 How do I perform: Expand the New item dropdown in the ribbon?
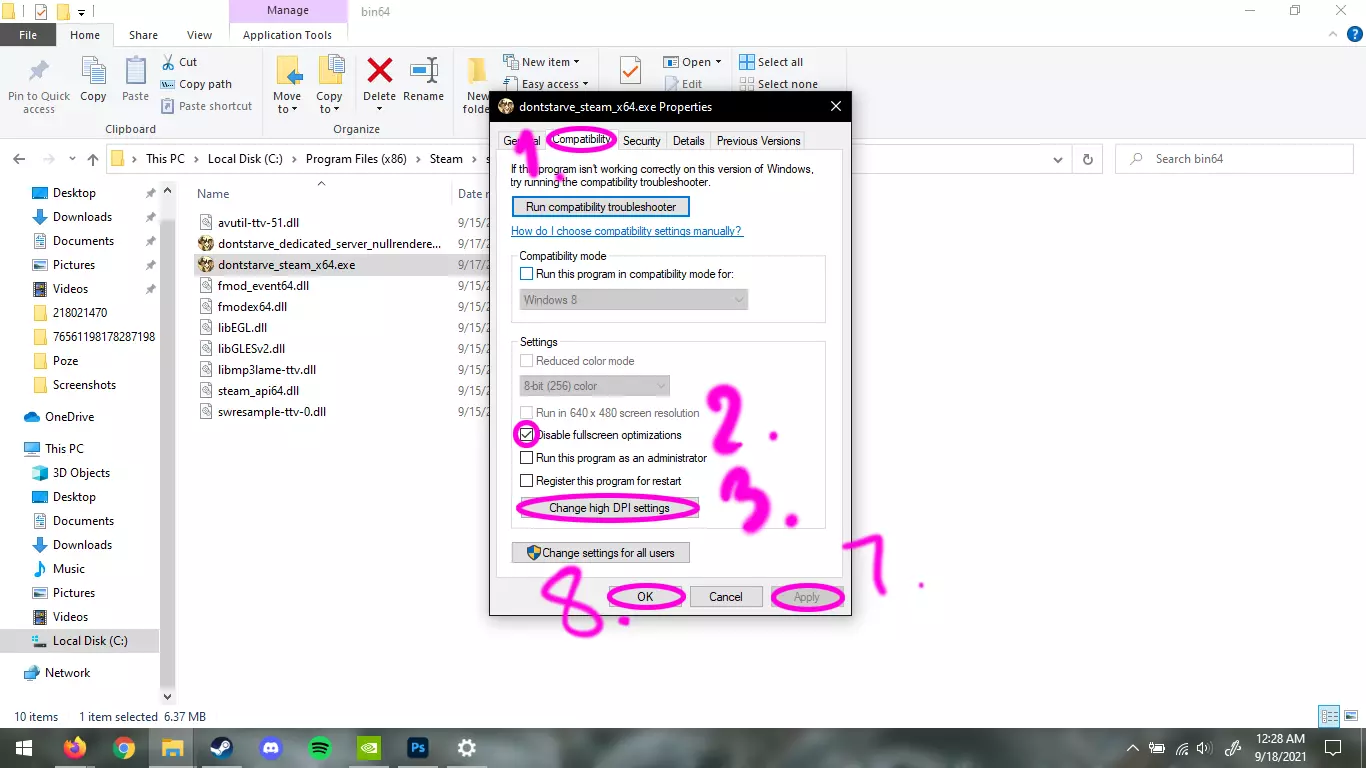(576, 62)
